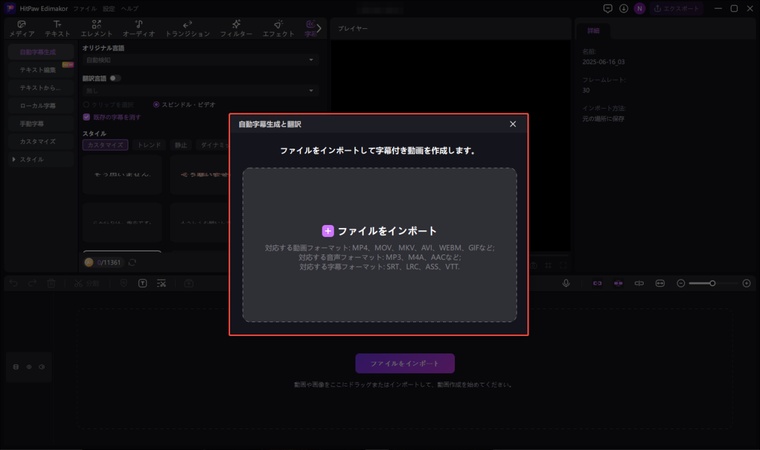Click the microphone voice-over icon
The width and height of the screenshot is (760, 450).
coord(566,283)
